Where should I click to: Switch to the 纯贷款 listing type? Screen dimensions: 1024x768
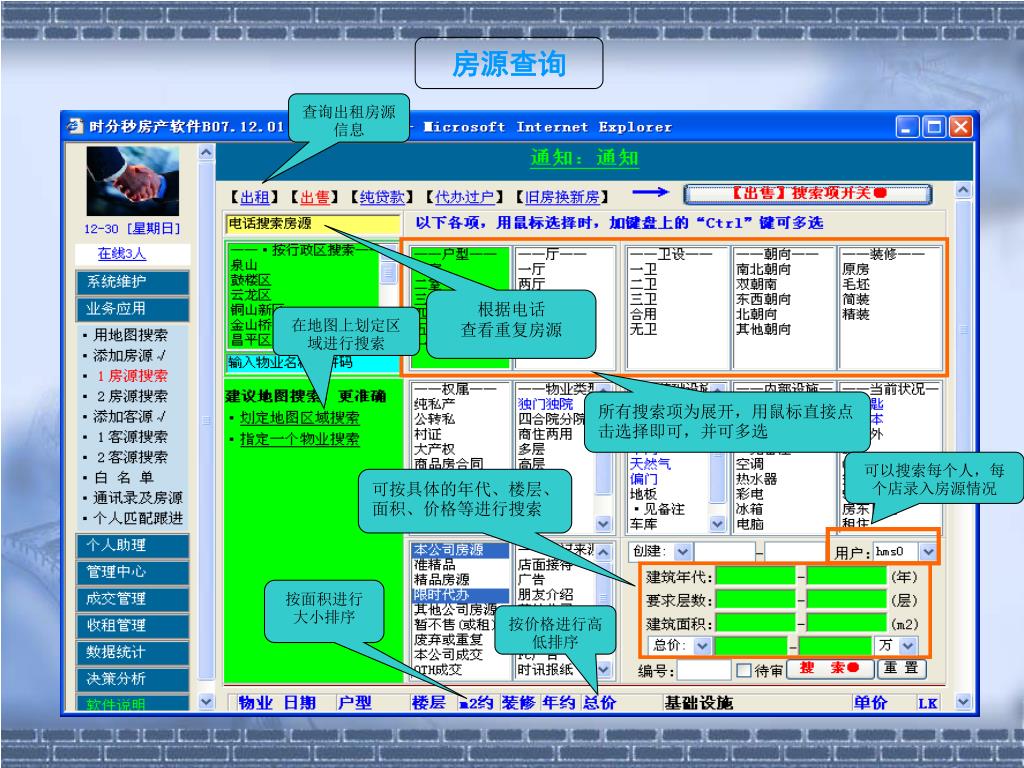pos(382,197)
